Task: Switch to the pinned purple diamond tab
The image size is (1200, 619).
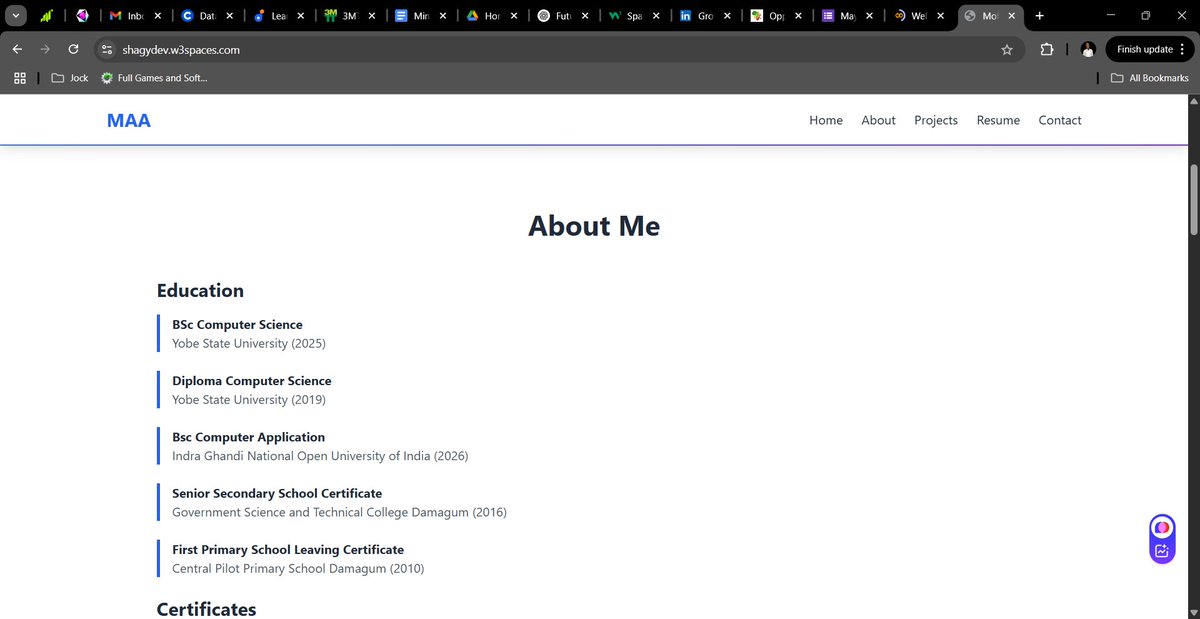Action: tap(82, 16)
